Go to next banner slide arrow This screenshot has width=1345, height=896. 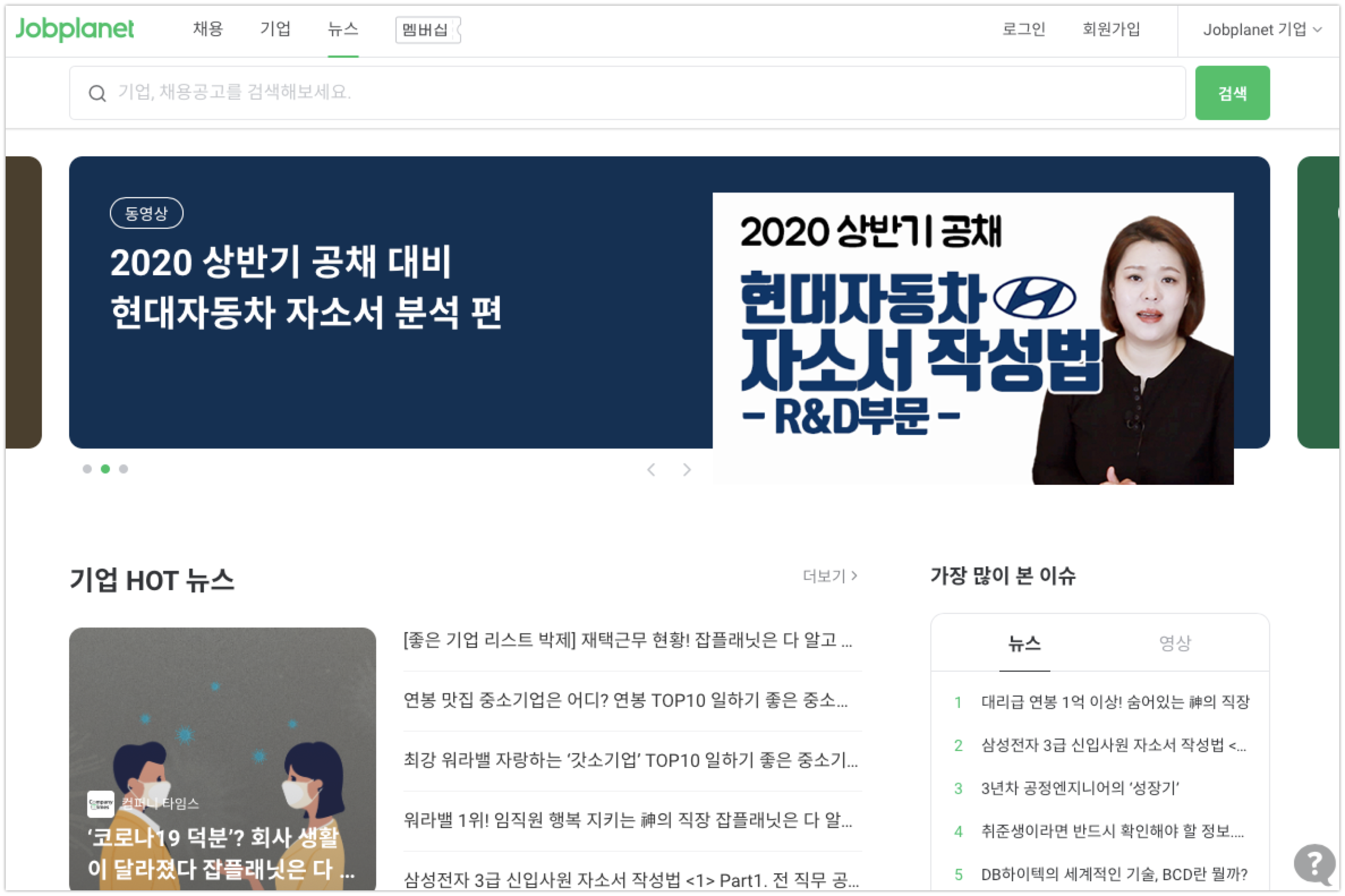point(687,470)
